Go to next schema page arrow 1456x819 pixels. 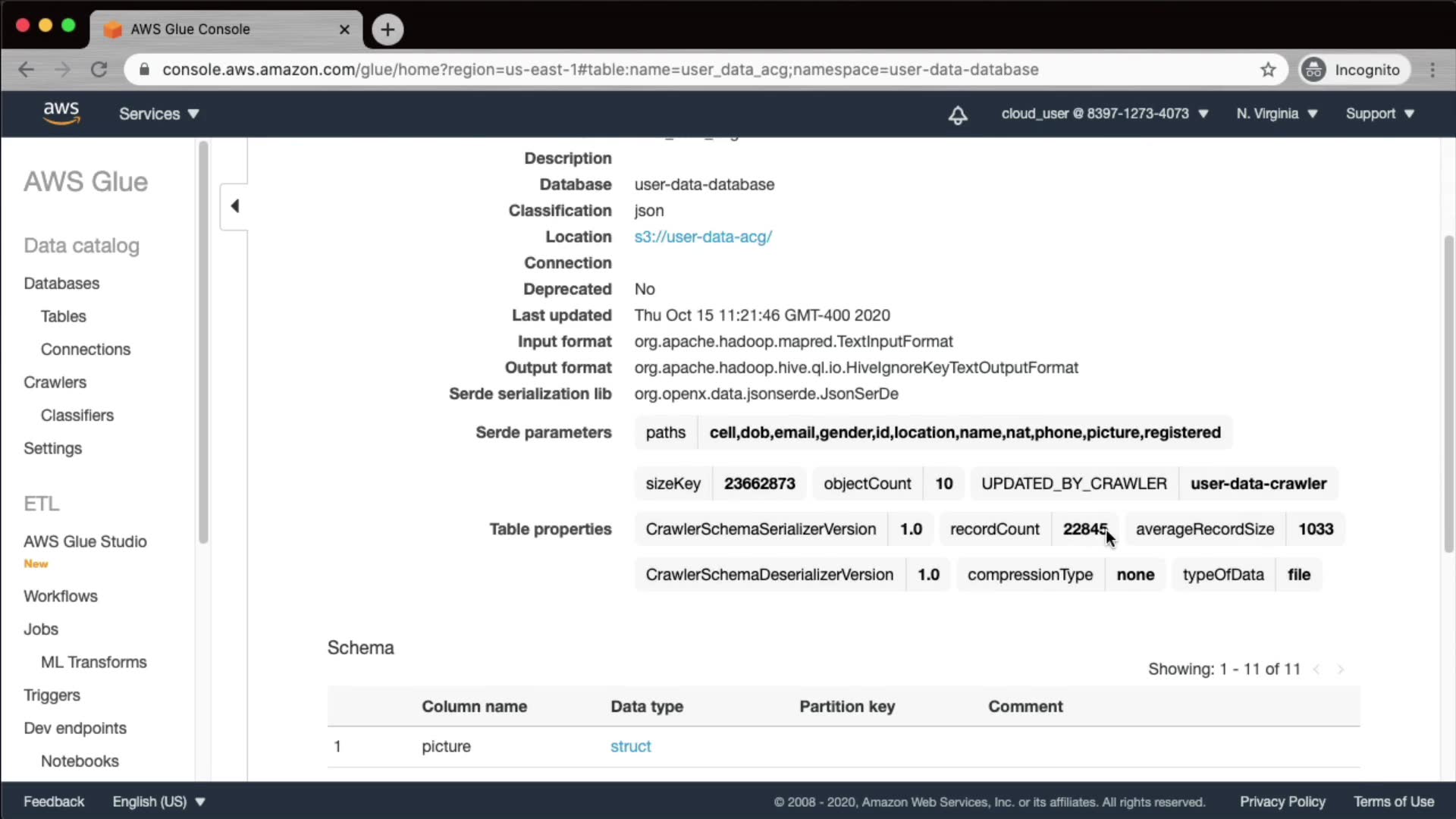coord(1341,669)
